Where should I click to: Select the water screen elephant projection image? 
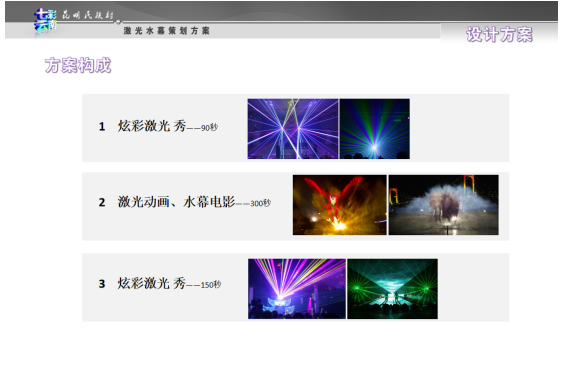[x=443, y=205]
